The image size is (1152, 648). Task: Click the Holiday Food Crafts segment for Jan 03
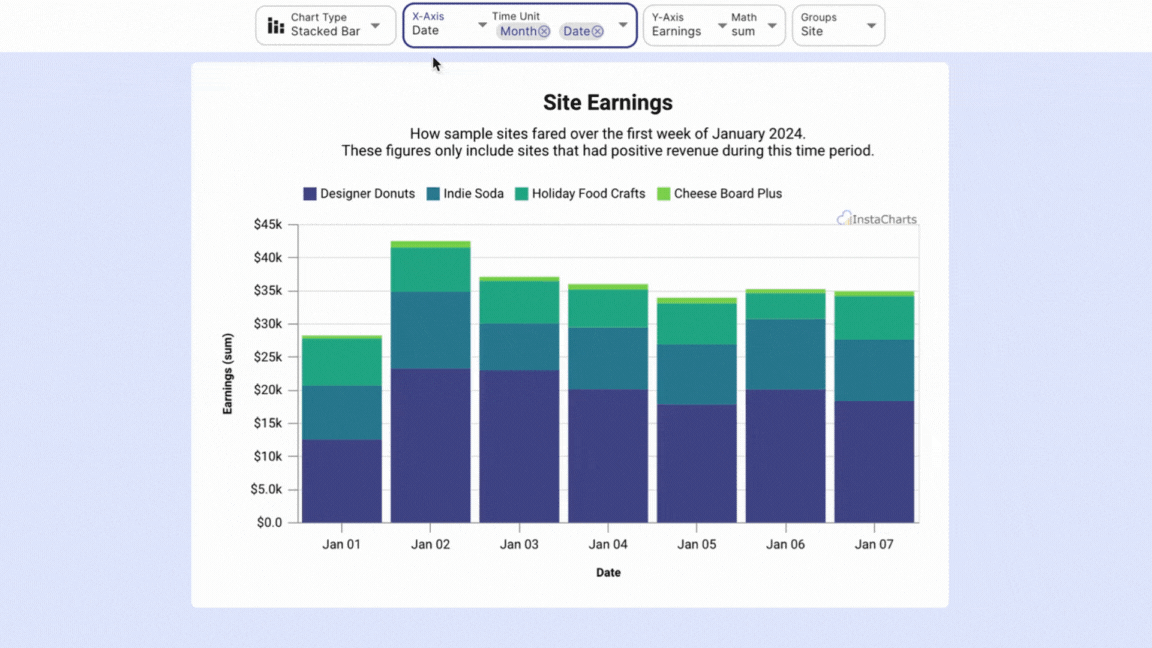click(x=519, y=303)
